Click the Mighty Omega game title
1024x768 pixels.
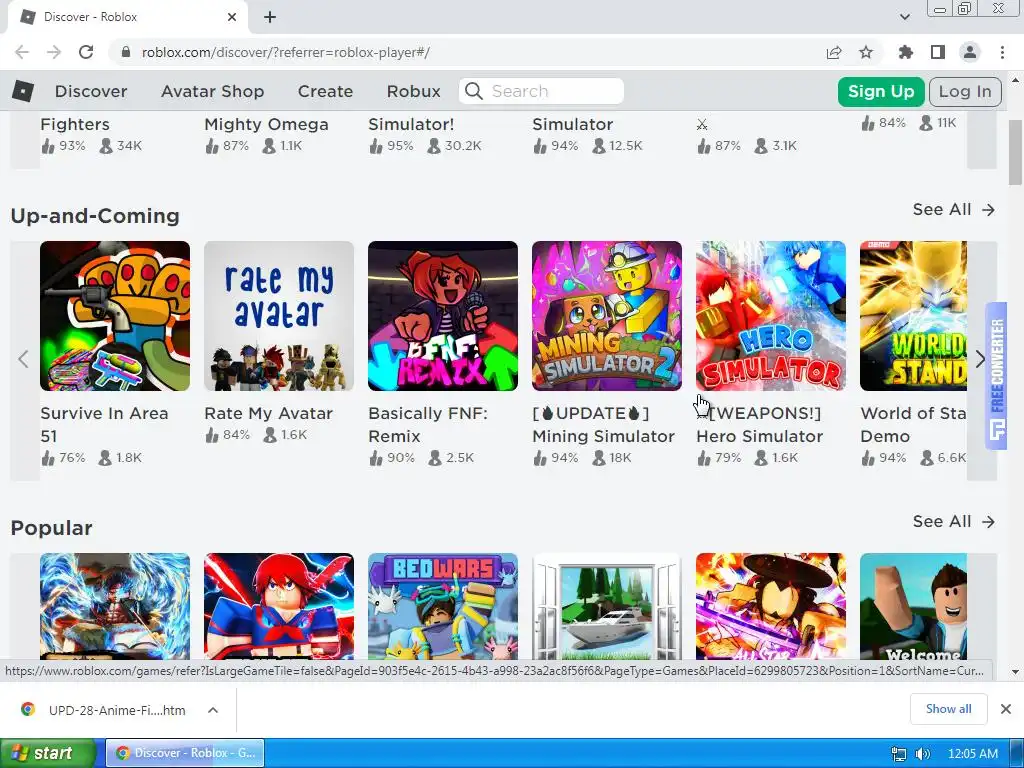[x=266, y=124]
